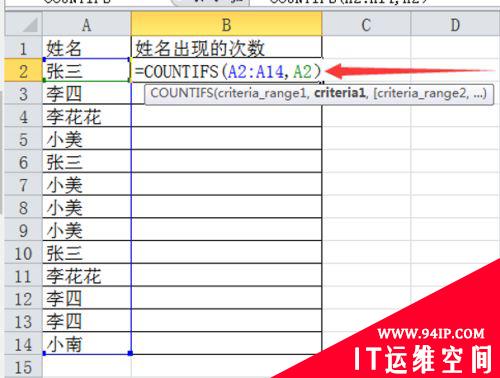
Task: Click cell A9 containing 小美
Action: click(x=87, y=230)
